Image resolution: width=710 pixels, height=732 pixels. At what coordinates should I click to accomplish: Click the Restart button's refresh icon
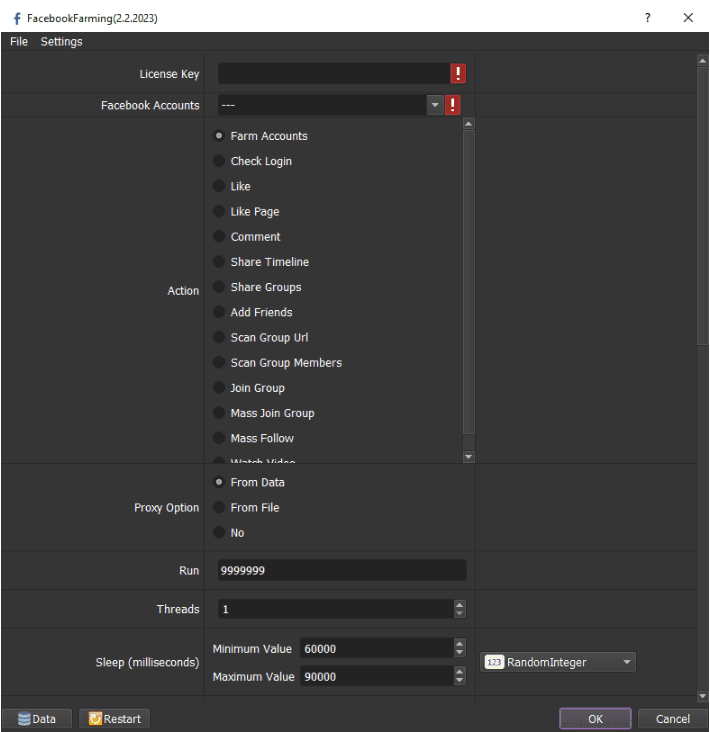point(95,718)
